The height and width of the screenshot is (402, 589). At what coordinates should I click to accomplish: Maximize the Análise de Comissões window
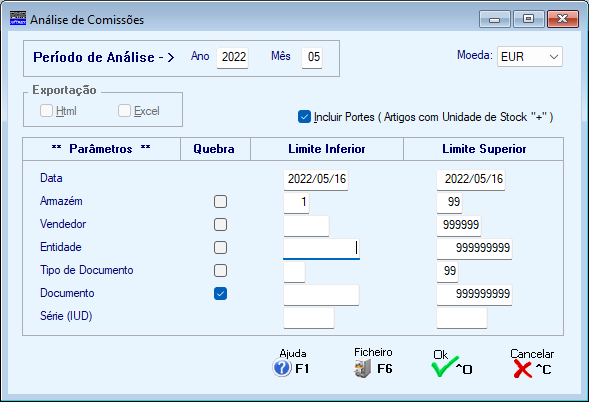[x=529, y=19]
